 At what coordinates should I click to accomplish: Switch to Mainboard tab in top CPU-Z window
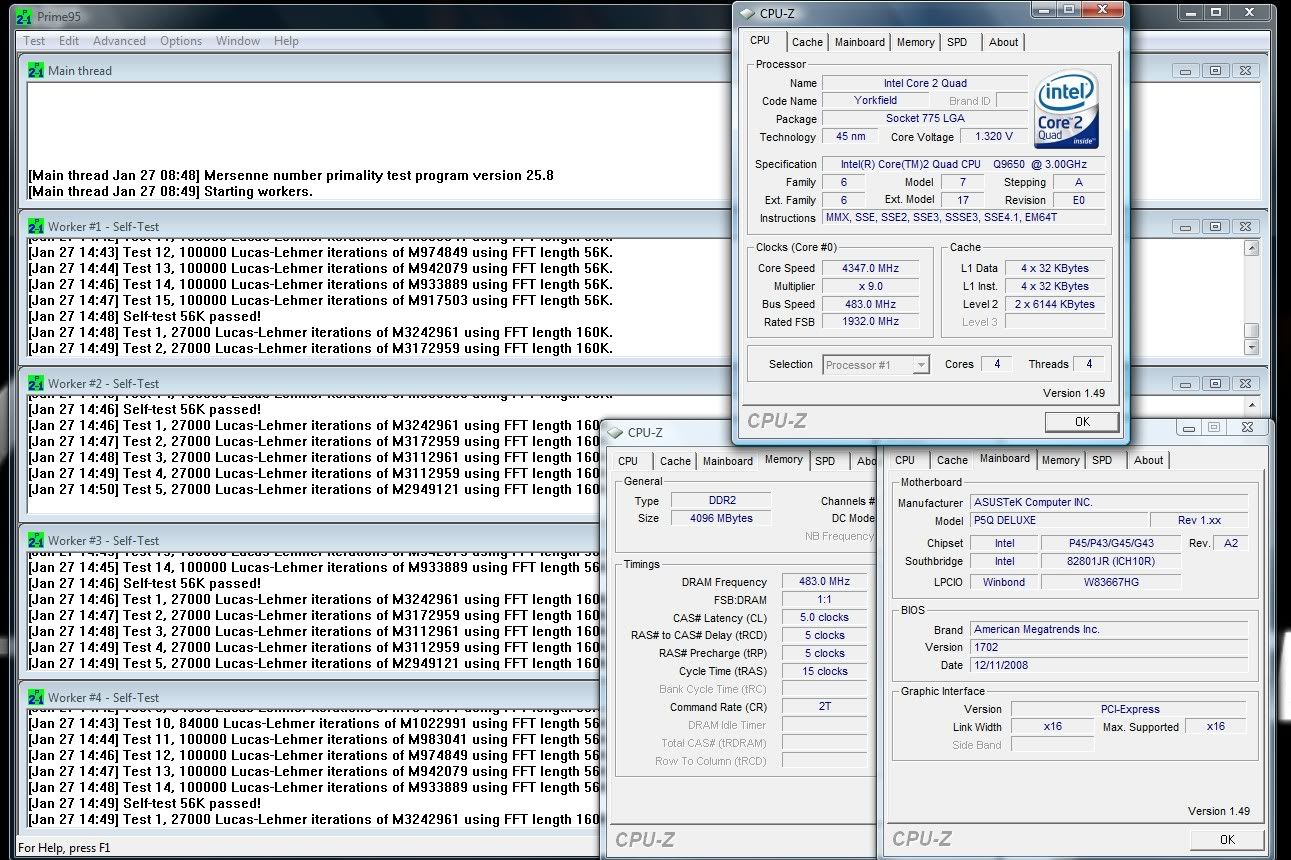tap(860, 42)
